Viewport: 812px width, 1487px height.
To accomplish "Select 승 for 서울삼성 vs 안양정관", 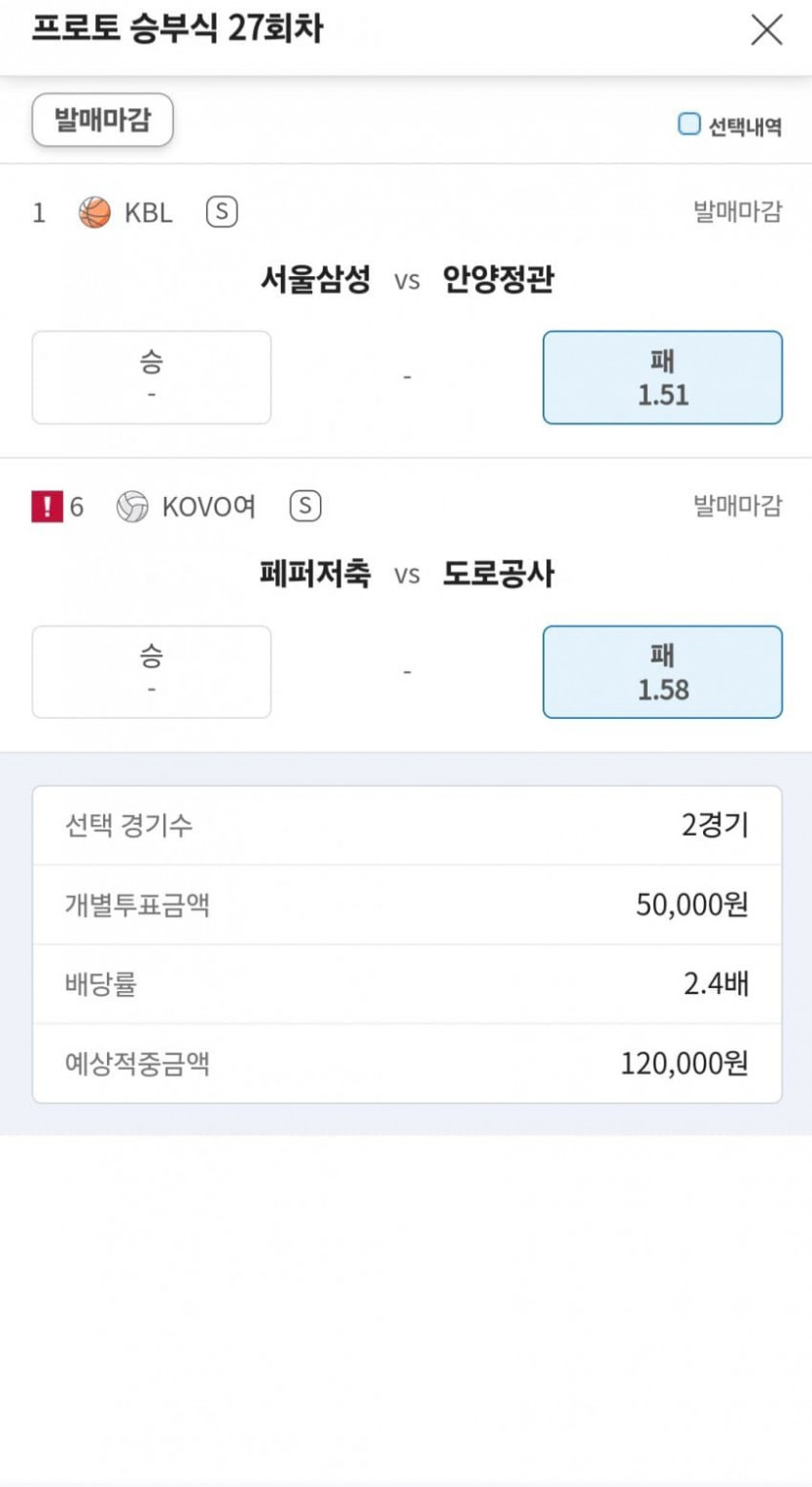I will [x=152, y=377].
